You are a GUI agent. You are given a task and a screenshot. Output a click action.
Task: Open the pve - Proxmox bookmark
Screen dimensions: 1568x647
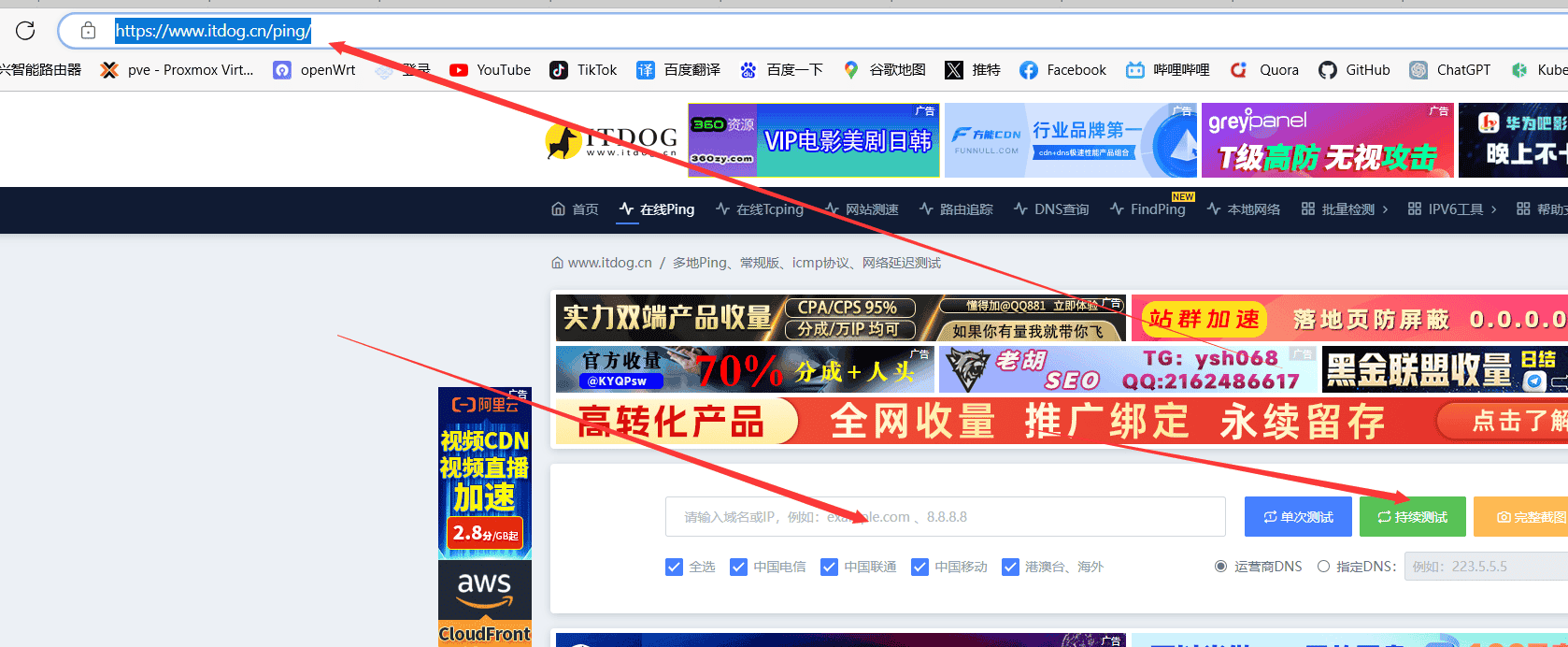pos(177,70)
